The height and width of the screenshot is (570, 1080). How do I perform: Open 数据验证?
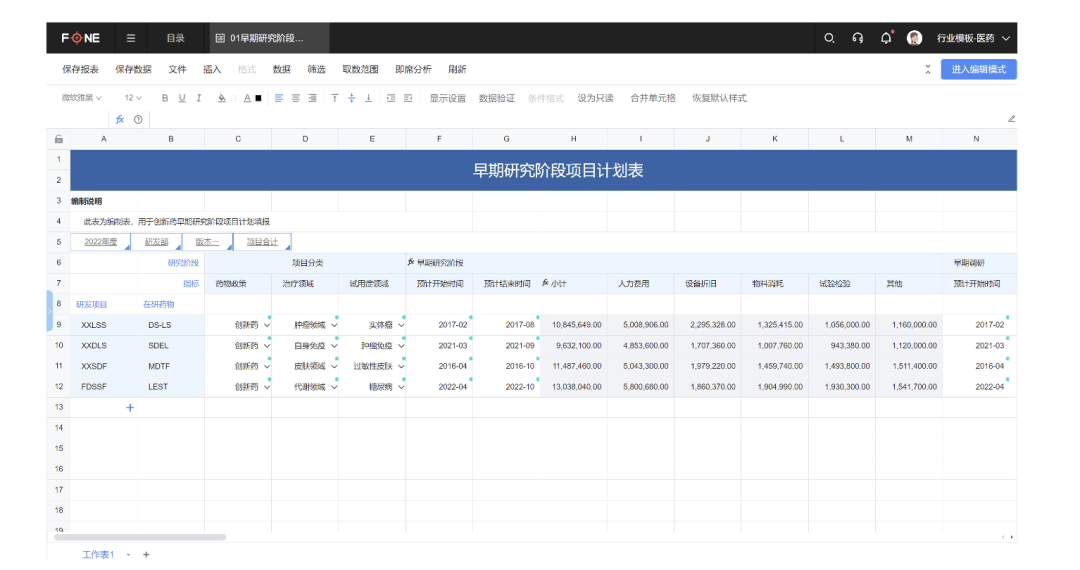click(497, 98)
